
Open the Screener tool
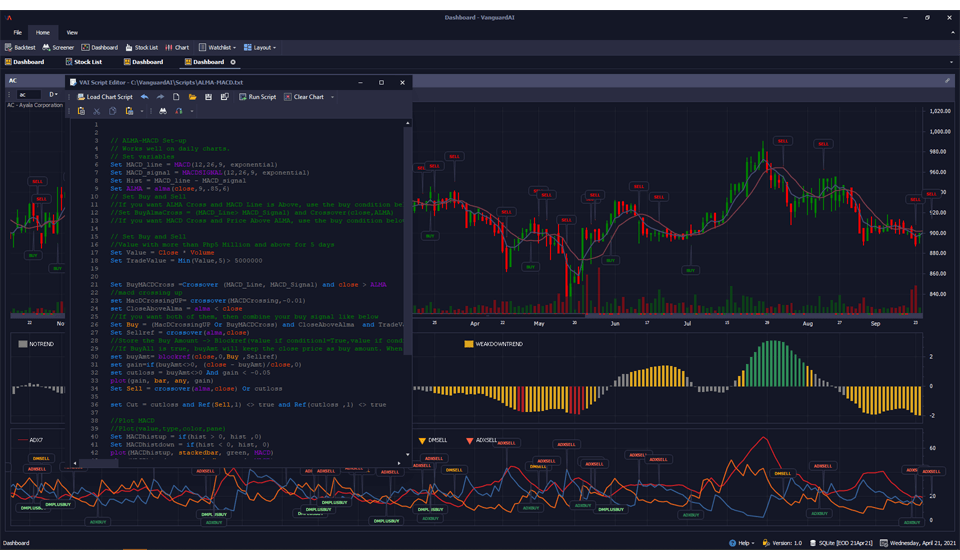point(58,47)
